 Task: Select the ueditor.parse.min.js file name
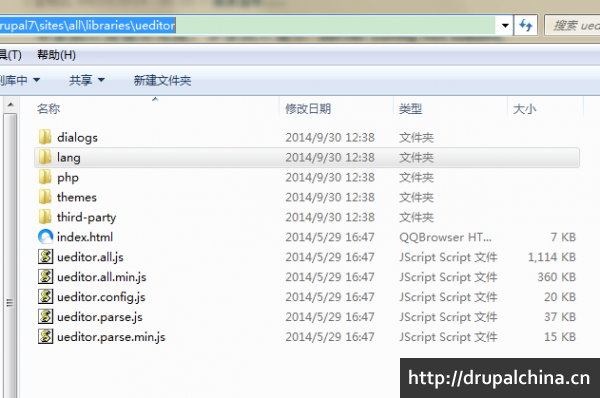(x=111, y=336)
